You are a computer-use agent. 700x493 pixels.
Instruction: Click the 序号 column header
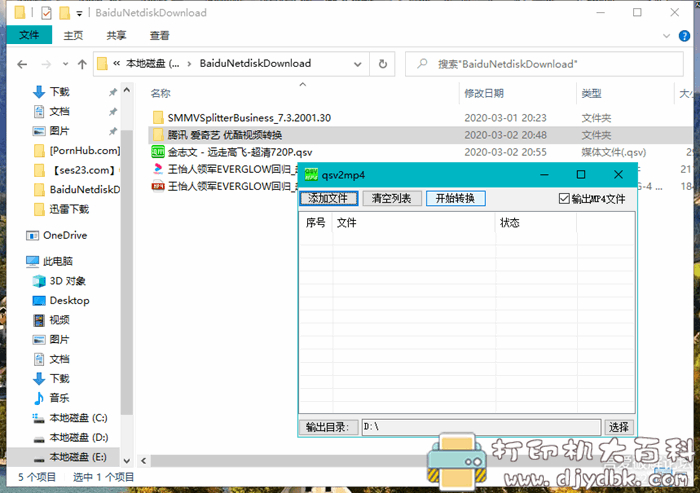coord(316,223)
